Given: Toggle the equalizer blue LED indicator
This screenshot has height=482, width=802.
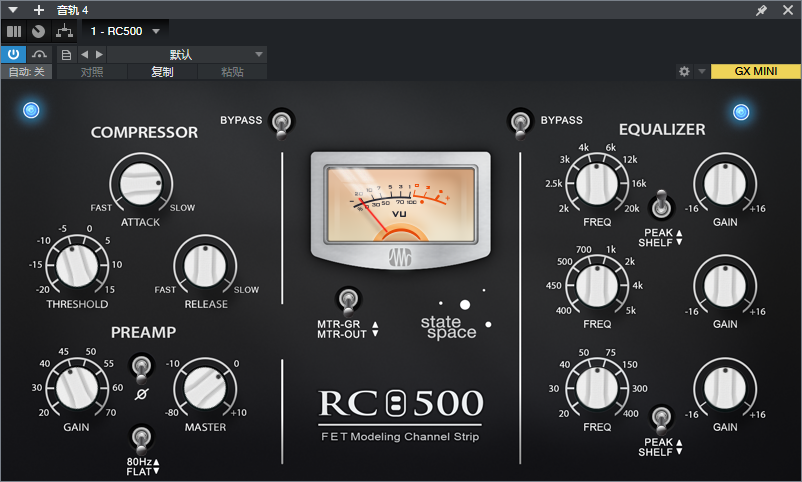Looking at the screenshot, I should [741, 112].
